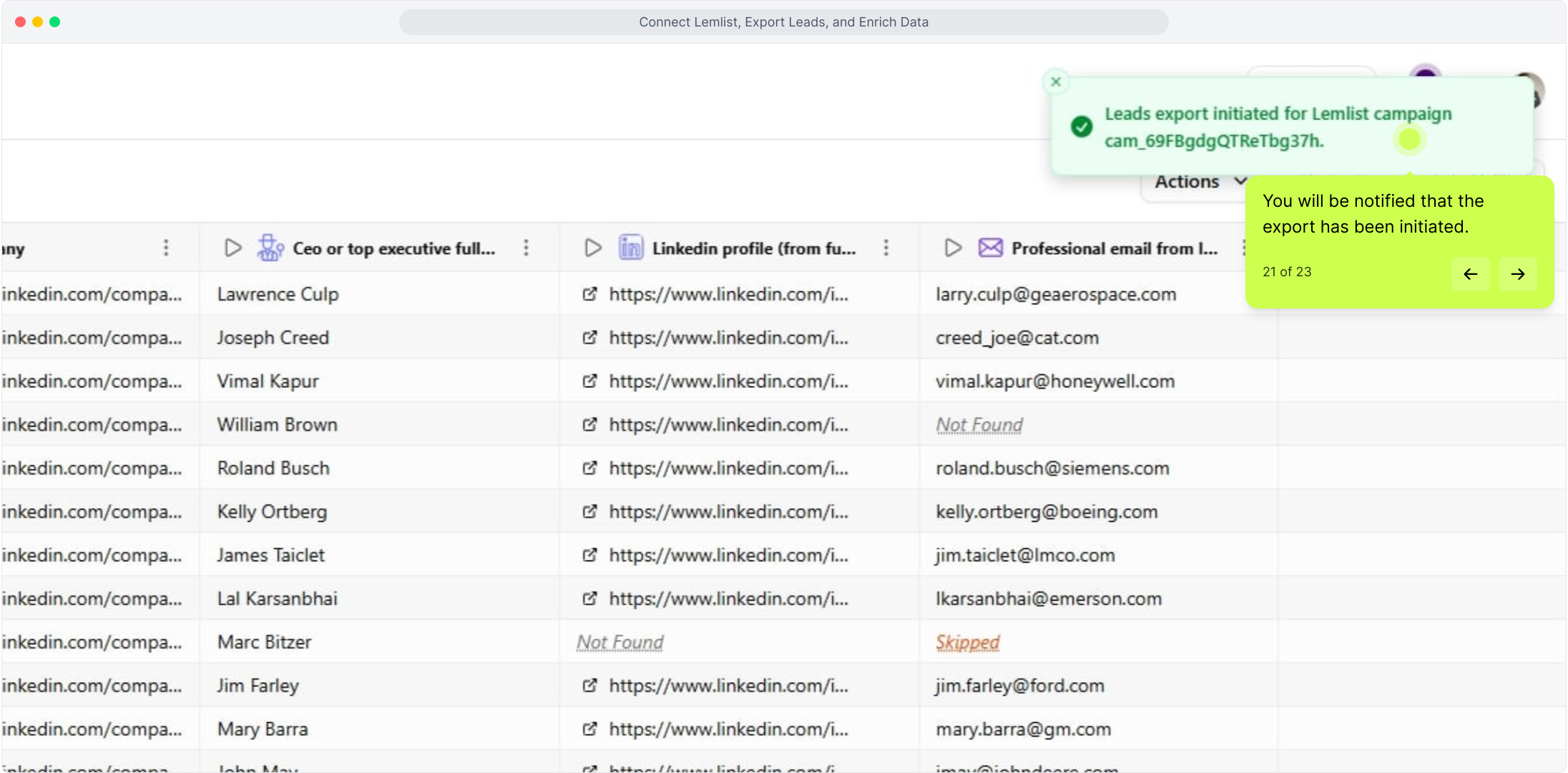Click Not Found in William Brown's email cell
This screenshot has height=773, width=1568.
979,425
